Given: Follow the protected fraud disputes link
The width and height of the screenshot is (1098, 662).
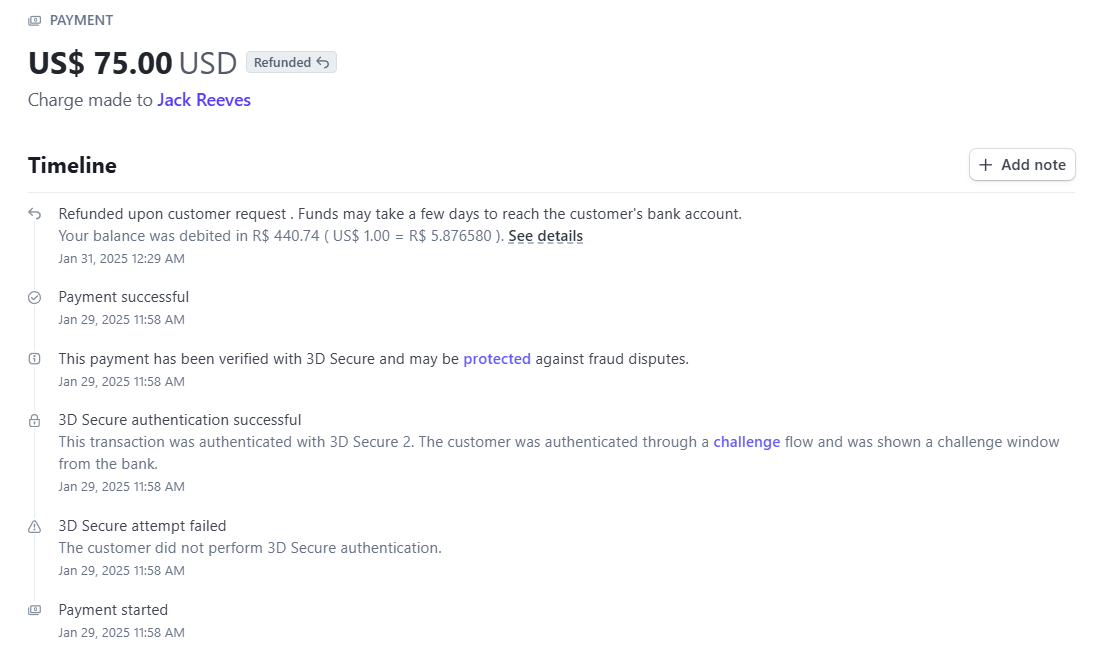Looking at the screenshot, I should 497,359.
